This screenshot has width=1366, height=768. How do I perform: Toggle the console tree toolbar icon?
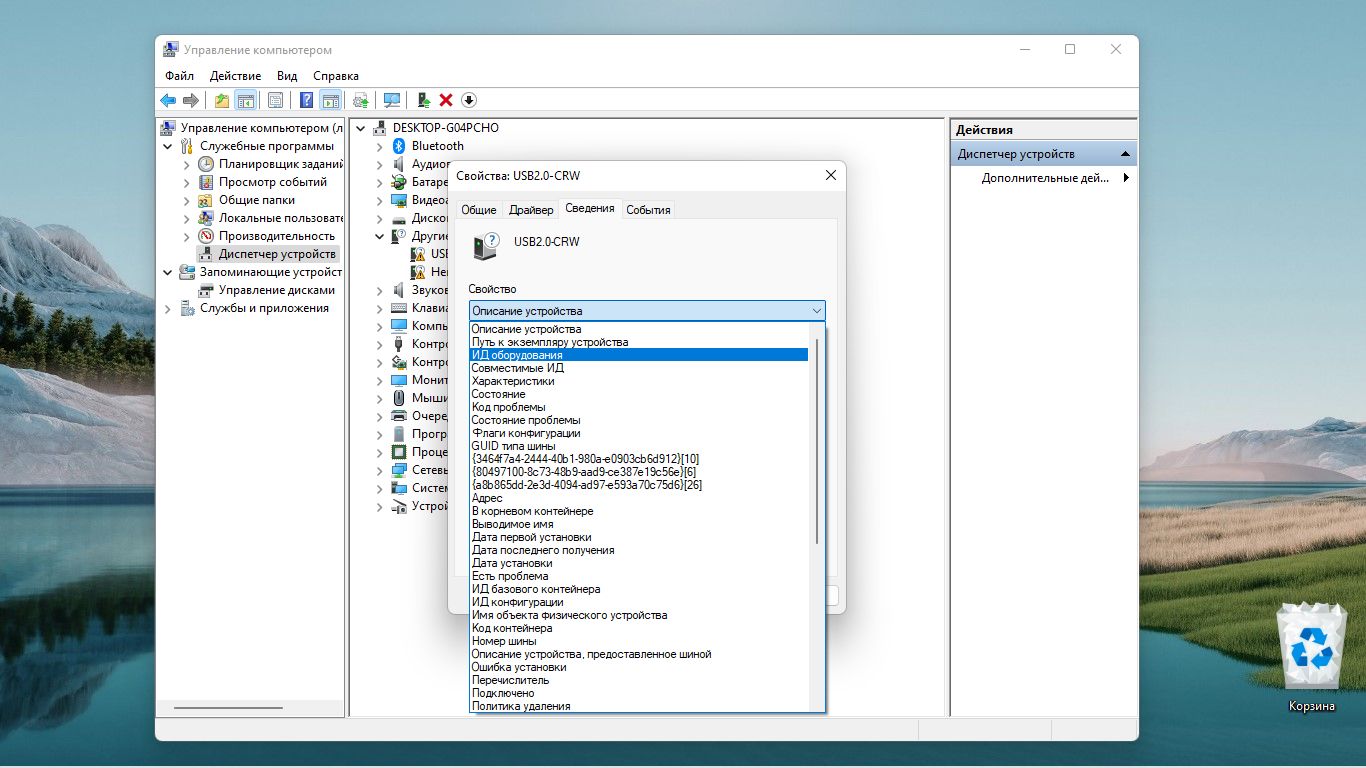tap(245, 100)
